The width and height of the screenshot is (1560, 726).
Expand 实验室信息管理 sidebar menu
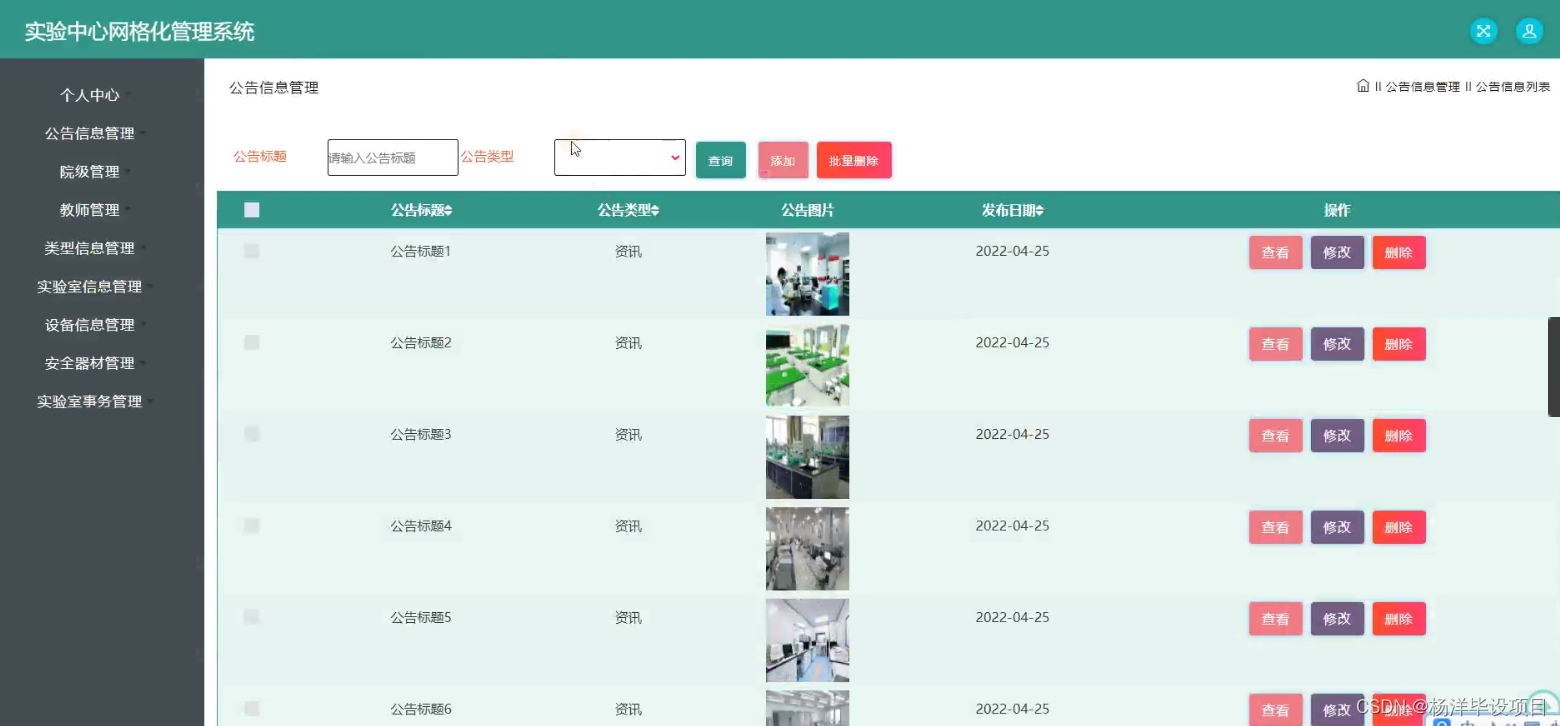coord(95,286)
